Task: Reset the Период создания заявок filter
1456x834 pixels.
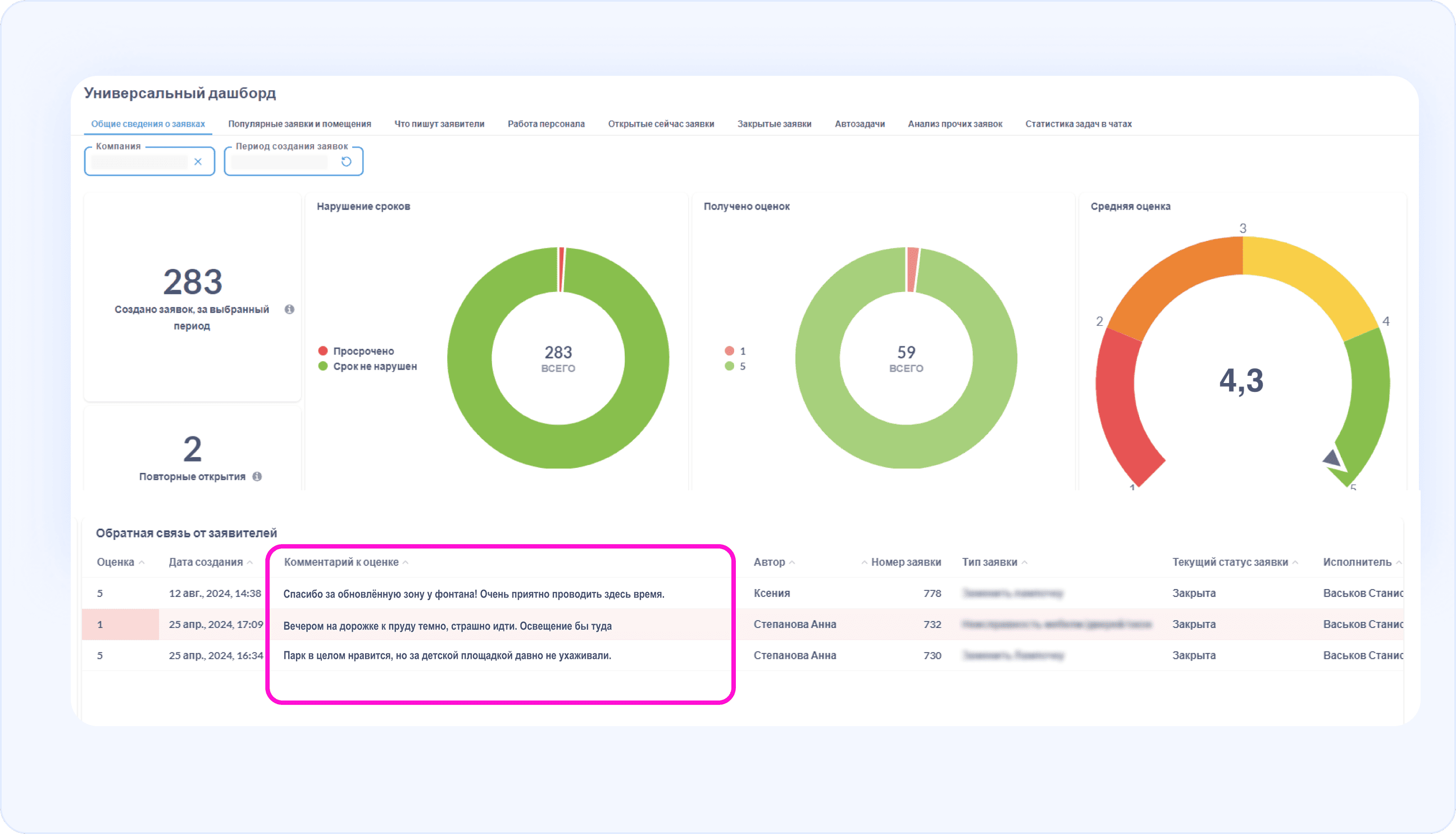Action: pos(346,162)
